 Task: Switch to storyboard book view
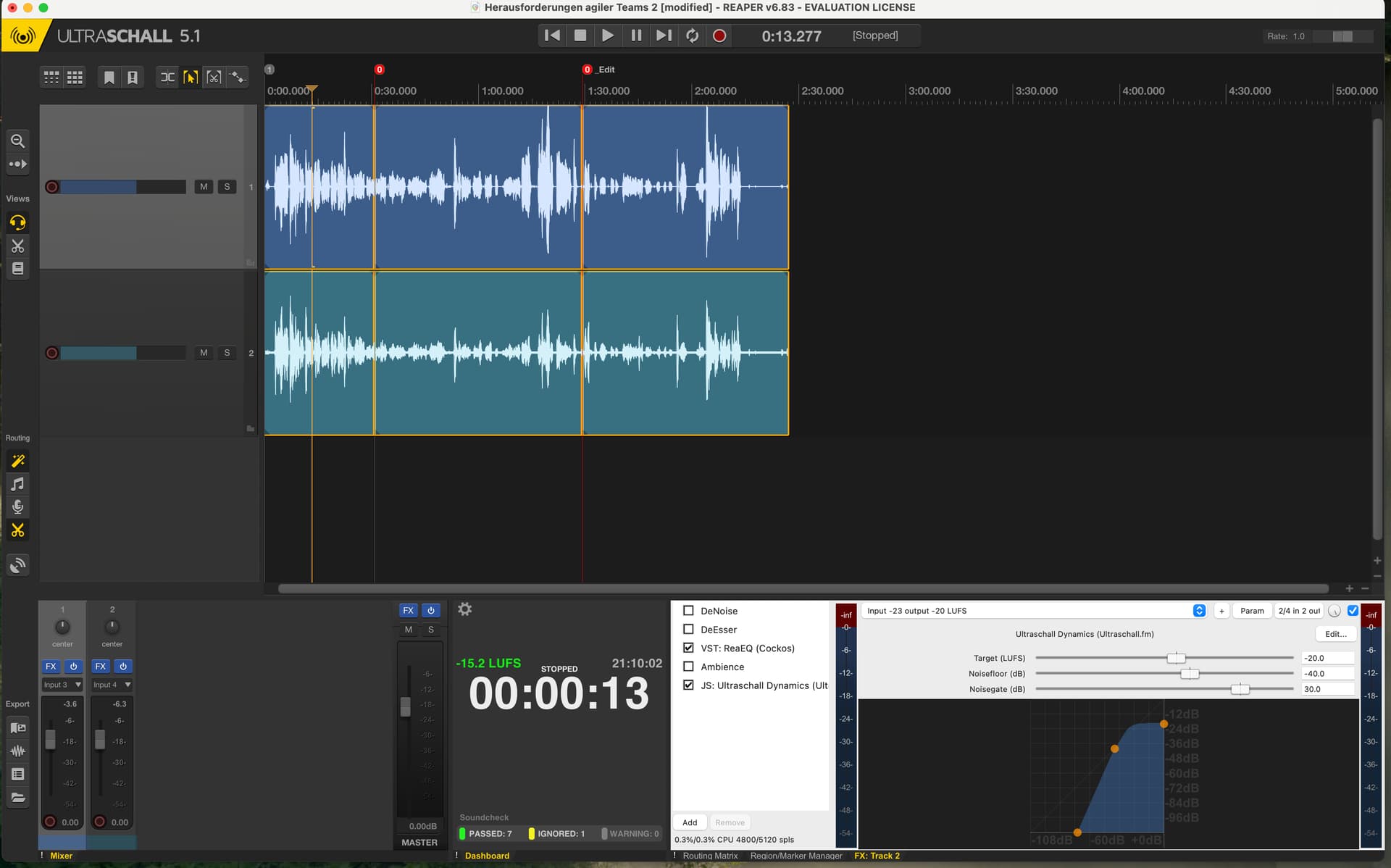coord(18,269)
